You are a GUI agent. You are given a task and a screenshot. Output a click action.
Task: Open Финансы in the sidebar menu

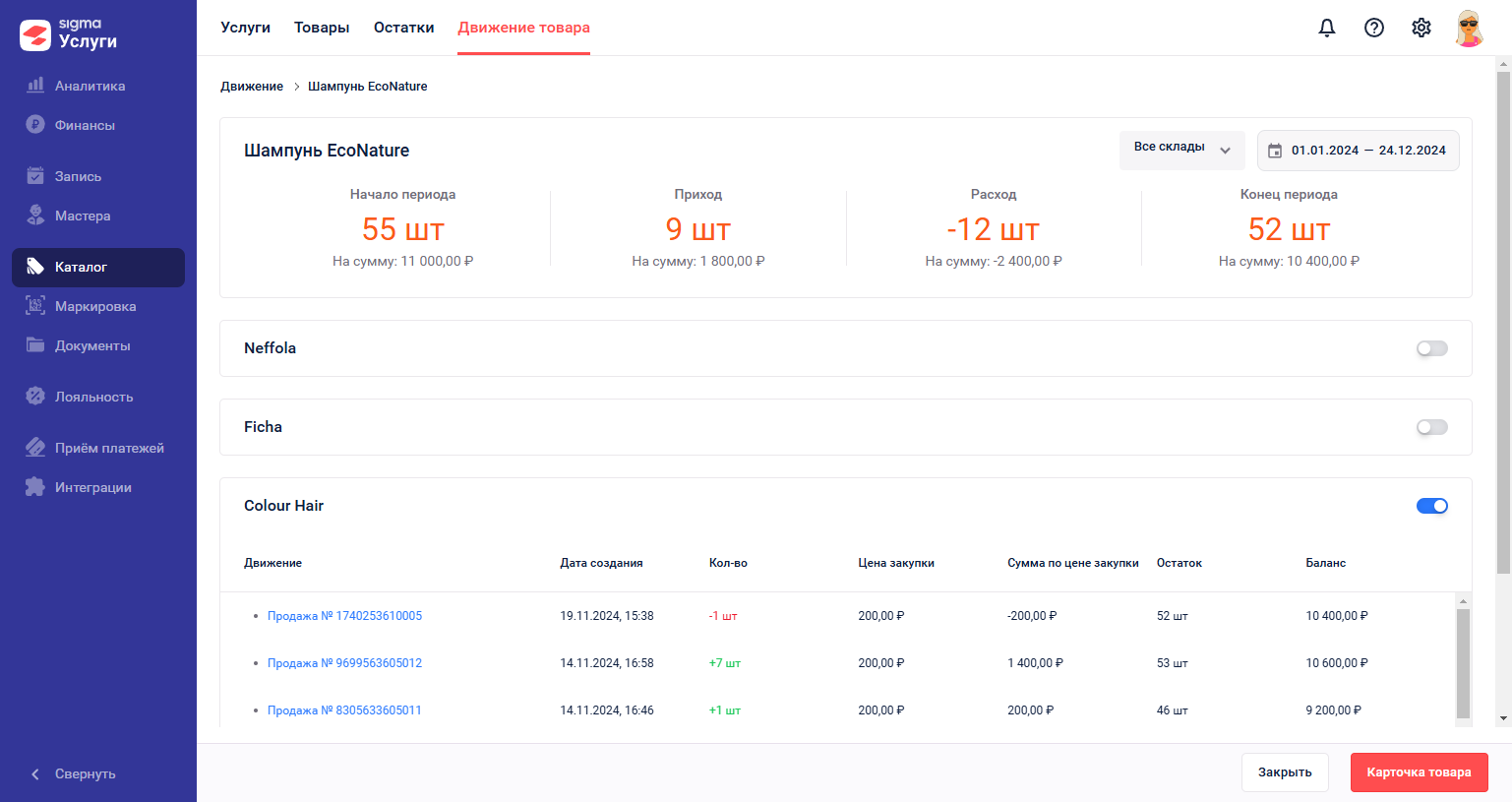[x=98, y=125]
